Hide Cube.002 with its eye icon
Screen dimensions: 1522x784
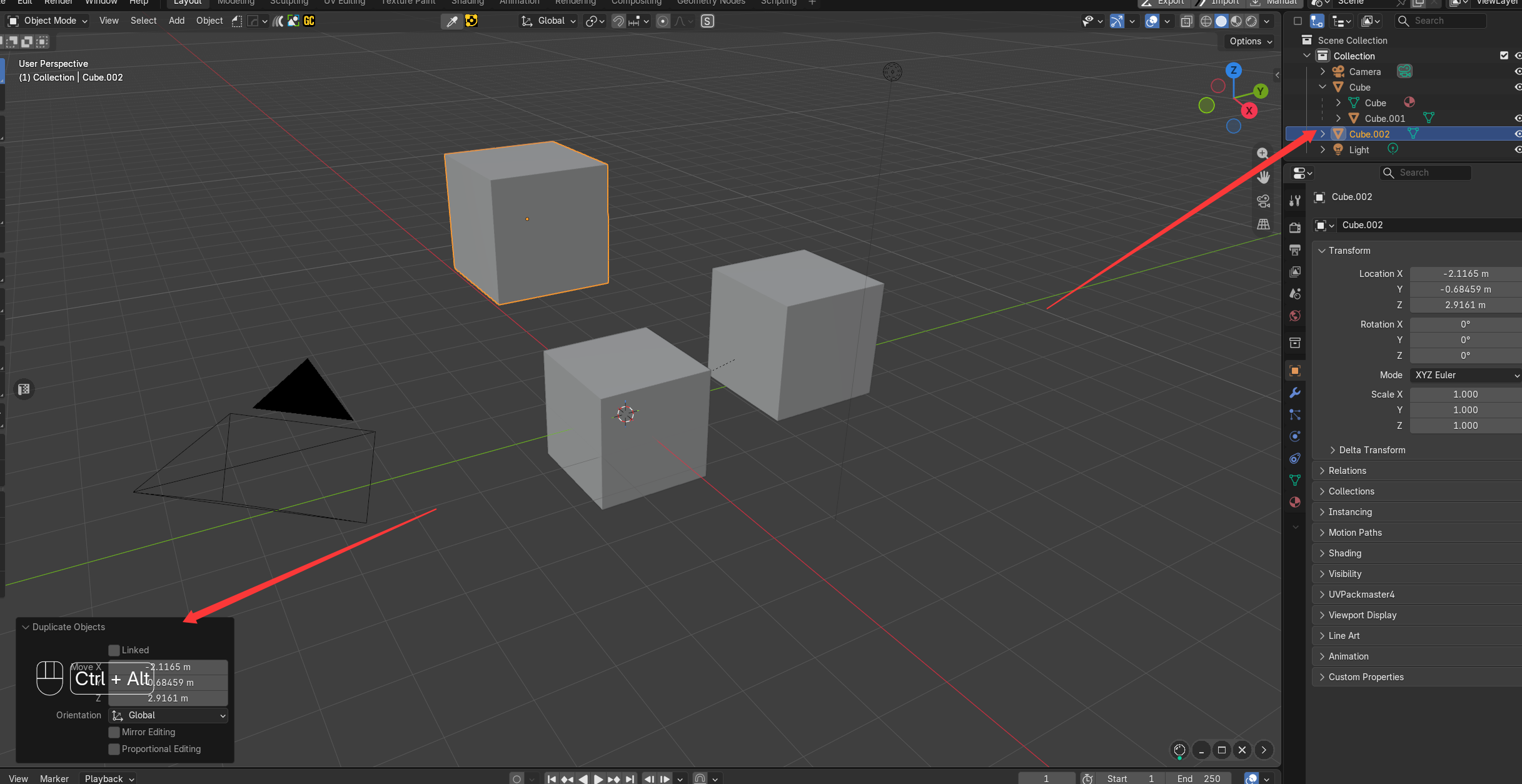[x=1518, y=134]
